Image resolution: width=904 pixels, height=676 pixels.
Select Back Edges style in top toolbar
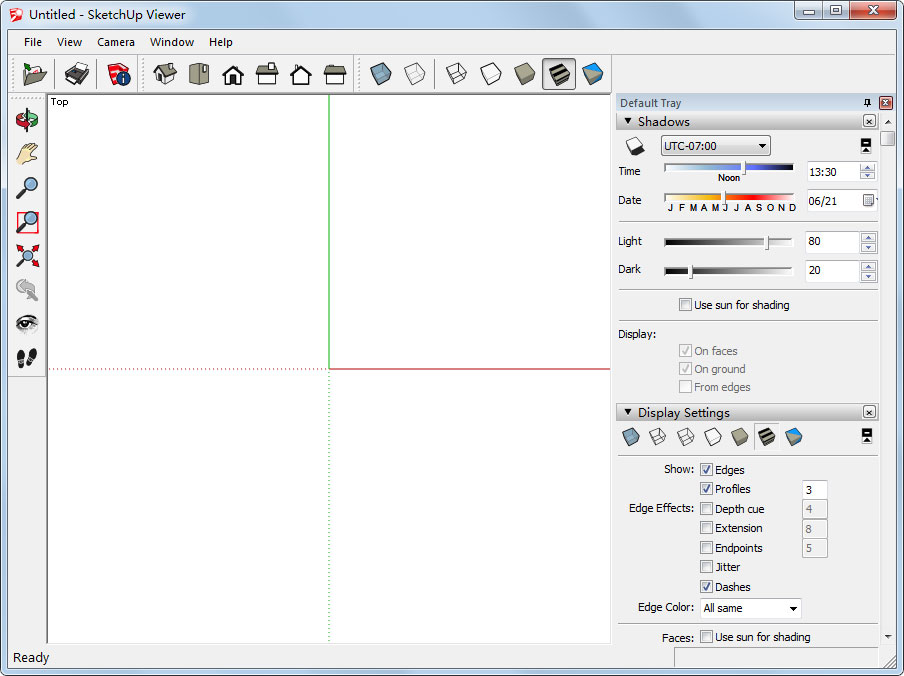coord(415,74)
